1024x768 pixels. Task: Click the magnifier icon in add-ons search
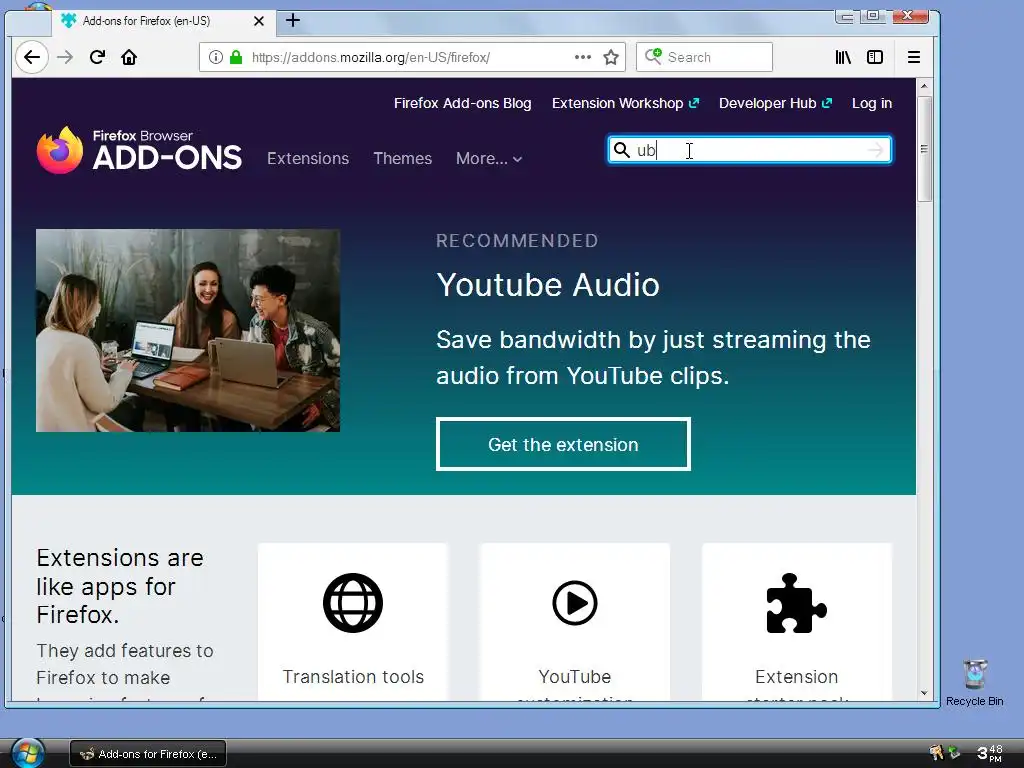[x=622, y=150]
